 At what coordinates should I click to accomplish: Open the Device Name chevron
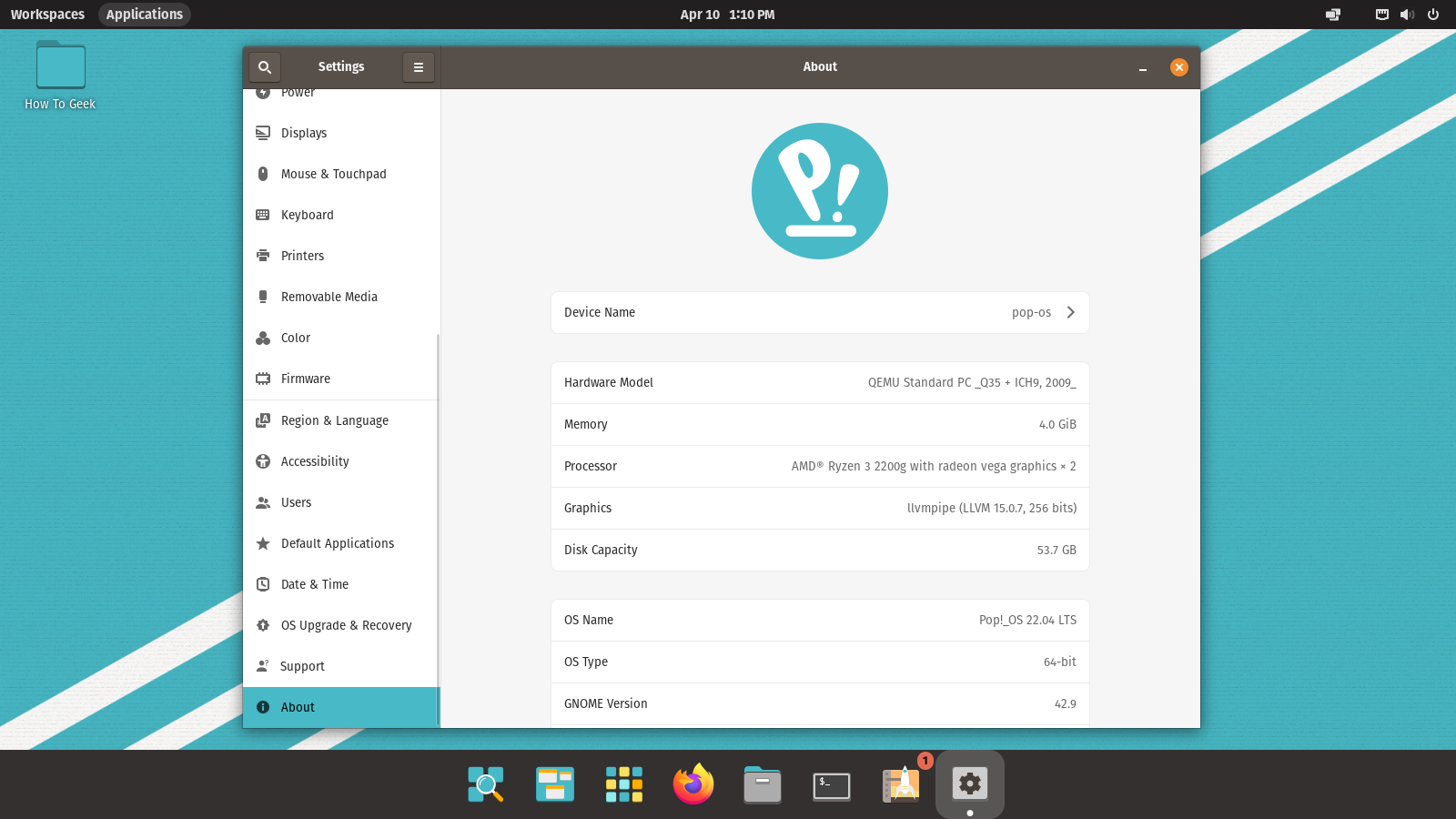(1071, 312)
